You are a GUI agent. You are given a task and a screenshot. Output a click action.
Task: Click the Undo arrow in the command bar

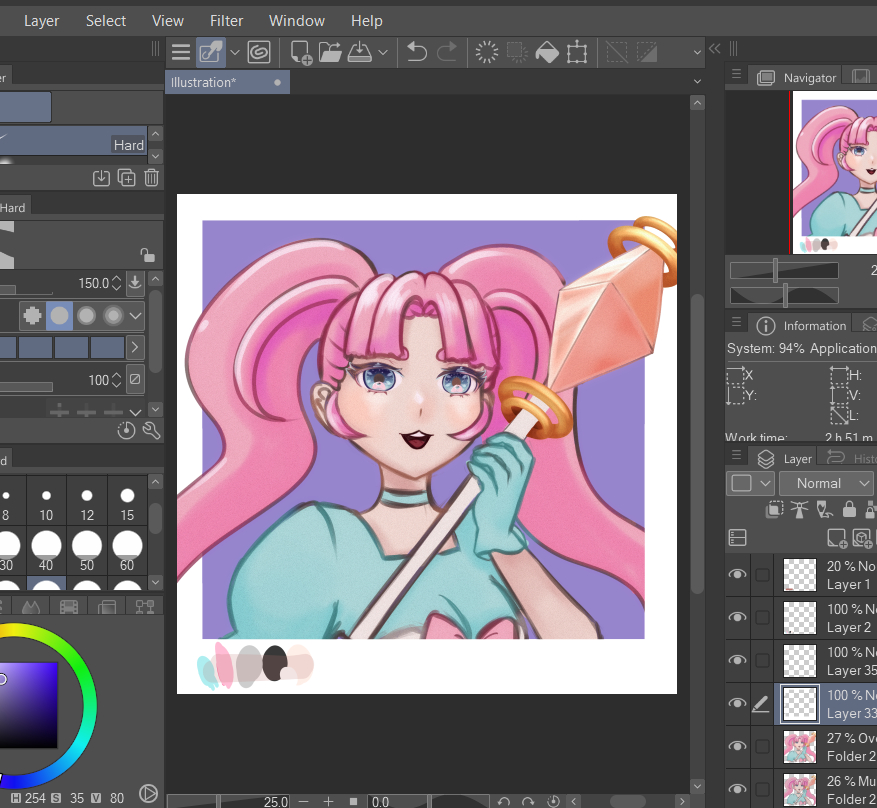[x=417, y=52]
